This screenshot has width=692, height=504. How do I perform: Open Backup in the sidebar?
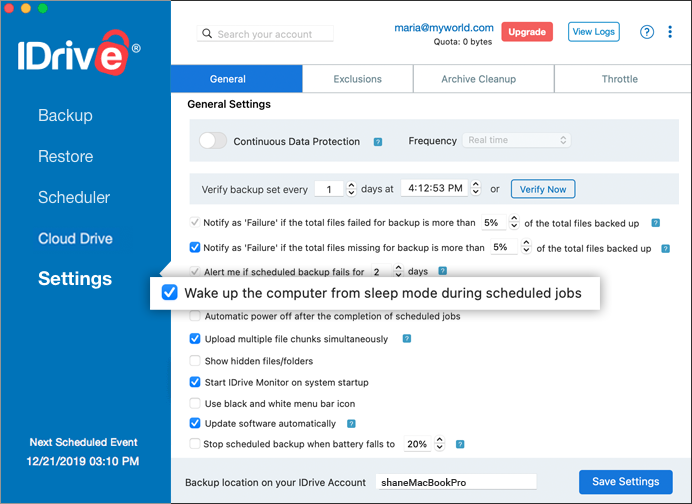pos(65,115)
